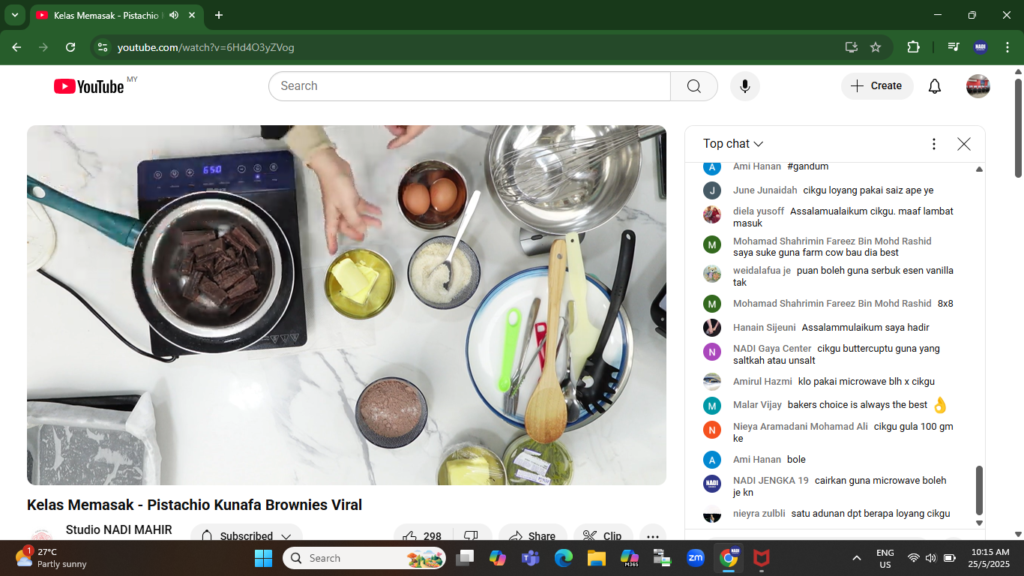The height and width of the screenshot is (576, 1024).
Task: Reload the page
Action: pyautogui.click(x=71, y=47)
